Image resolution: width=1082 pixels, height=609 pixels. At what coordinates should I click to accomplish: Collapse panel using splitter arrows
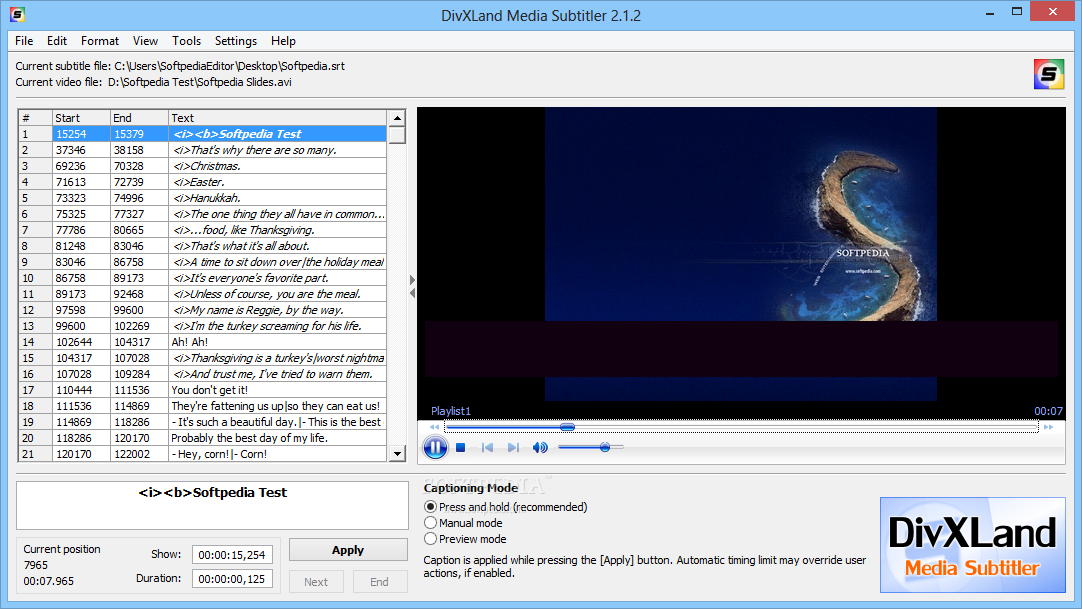(x=413, y=286)
